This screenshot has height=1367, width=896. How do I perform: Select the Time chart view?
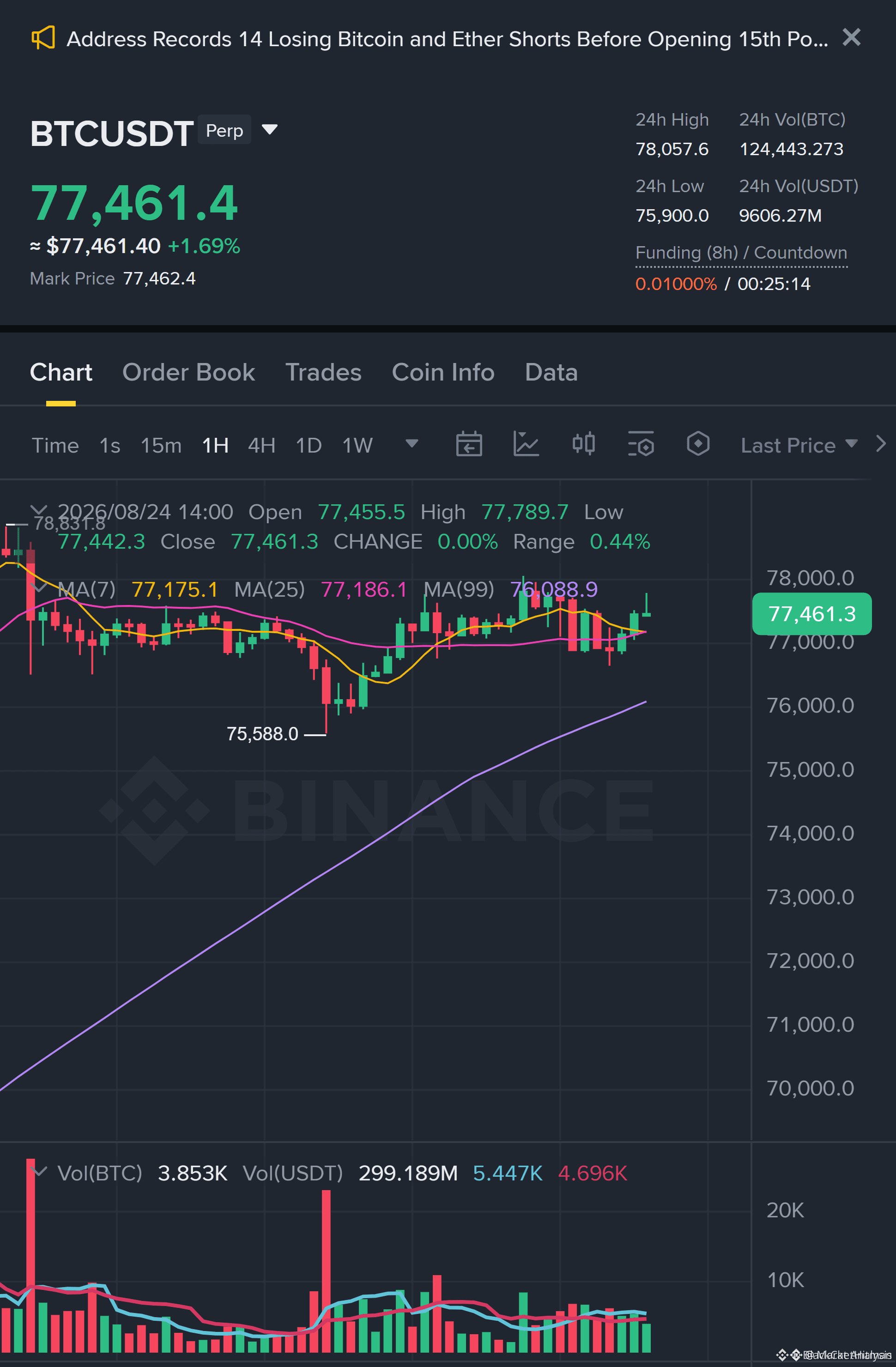[x=55, y=445]
